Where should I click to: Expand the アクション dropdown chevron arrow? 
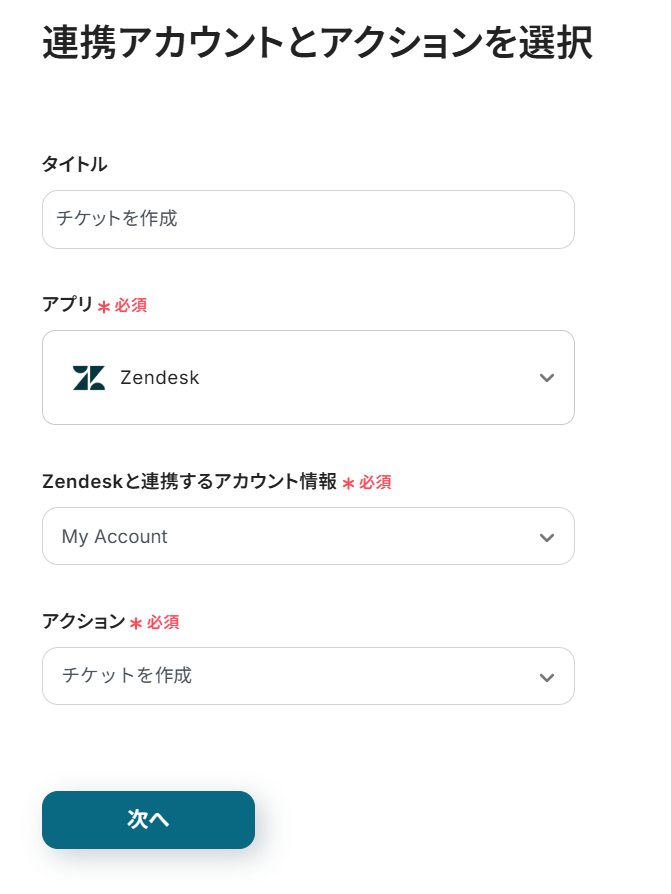point(546,677)
